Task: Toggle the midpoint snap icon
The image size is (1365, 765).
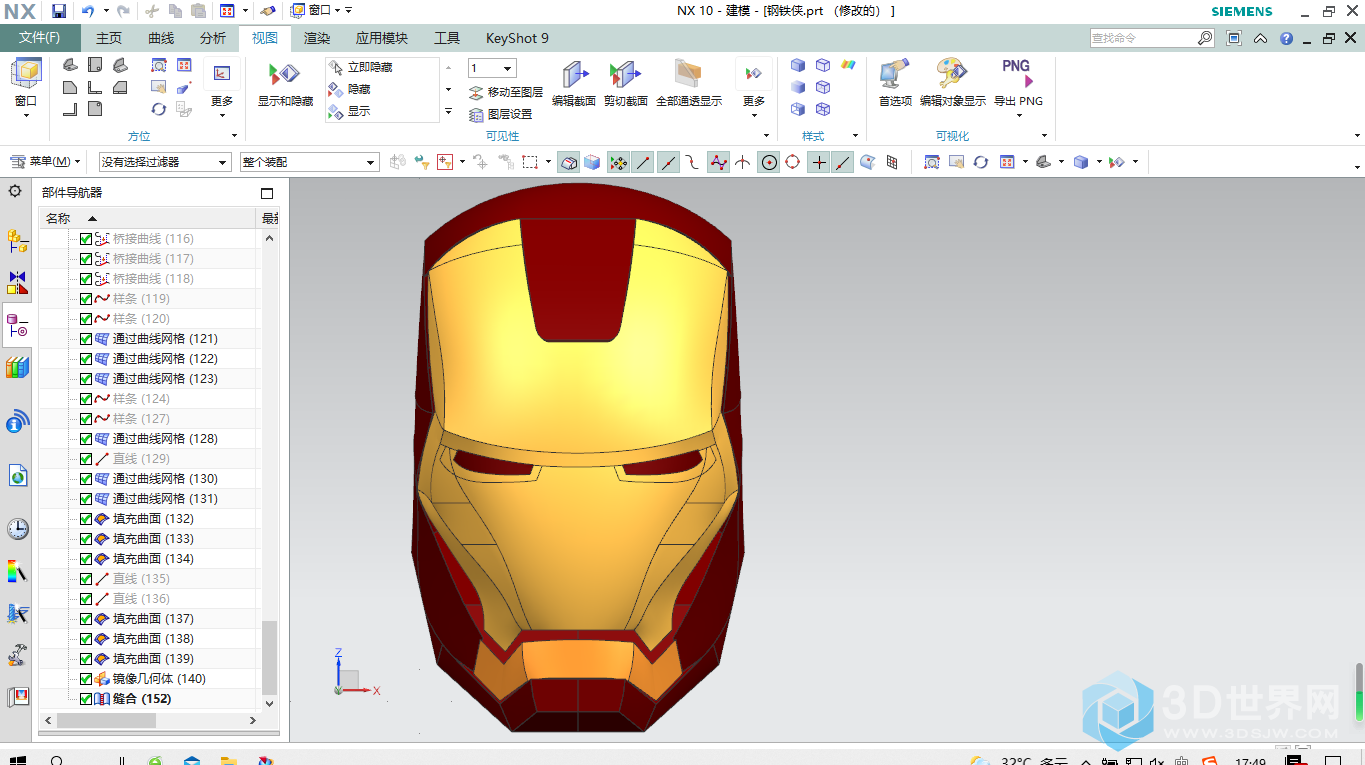Action: pyautogui.click(x=668, y=162)
